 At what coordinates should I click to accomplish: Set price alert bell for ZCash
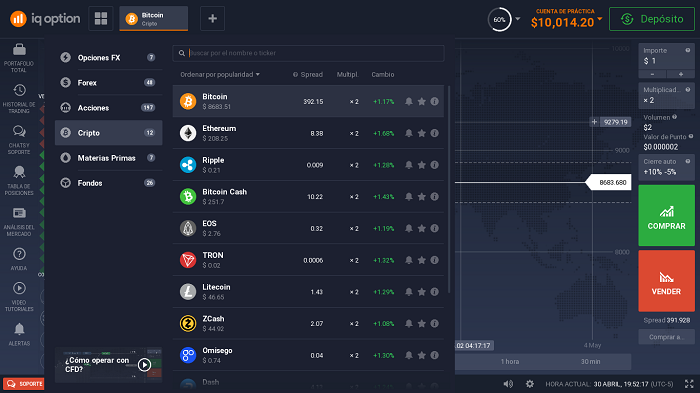tap(408, 323)
